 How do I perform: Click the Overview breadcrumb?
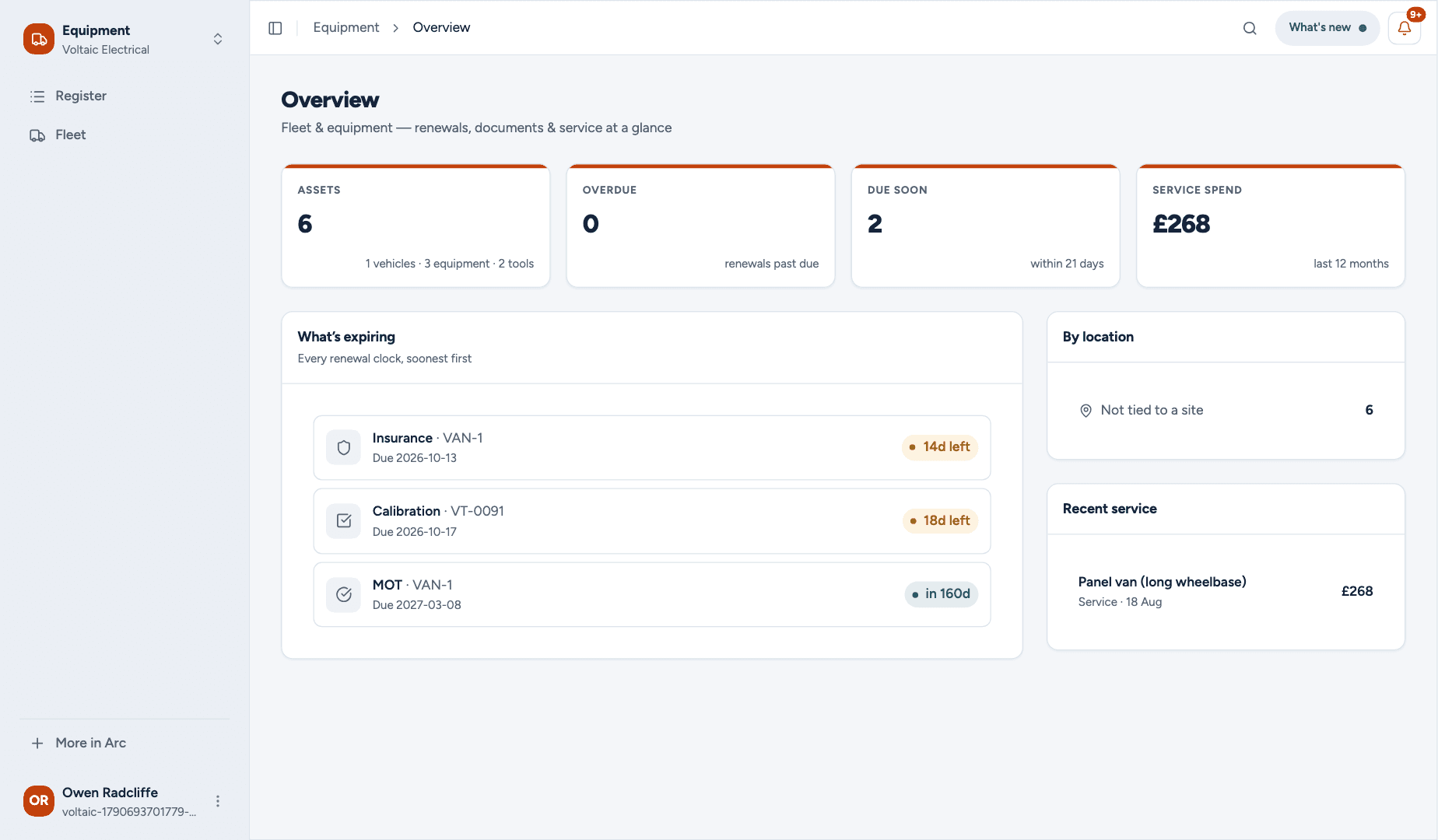click(441, 28)
